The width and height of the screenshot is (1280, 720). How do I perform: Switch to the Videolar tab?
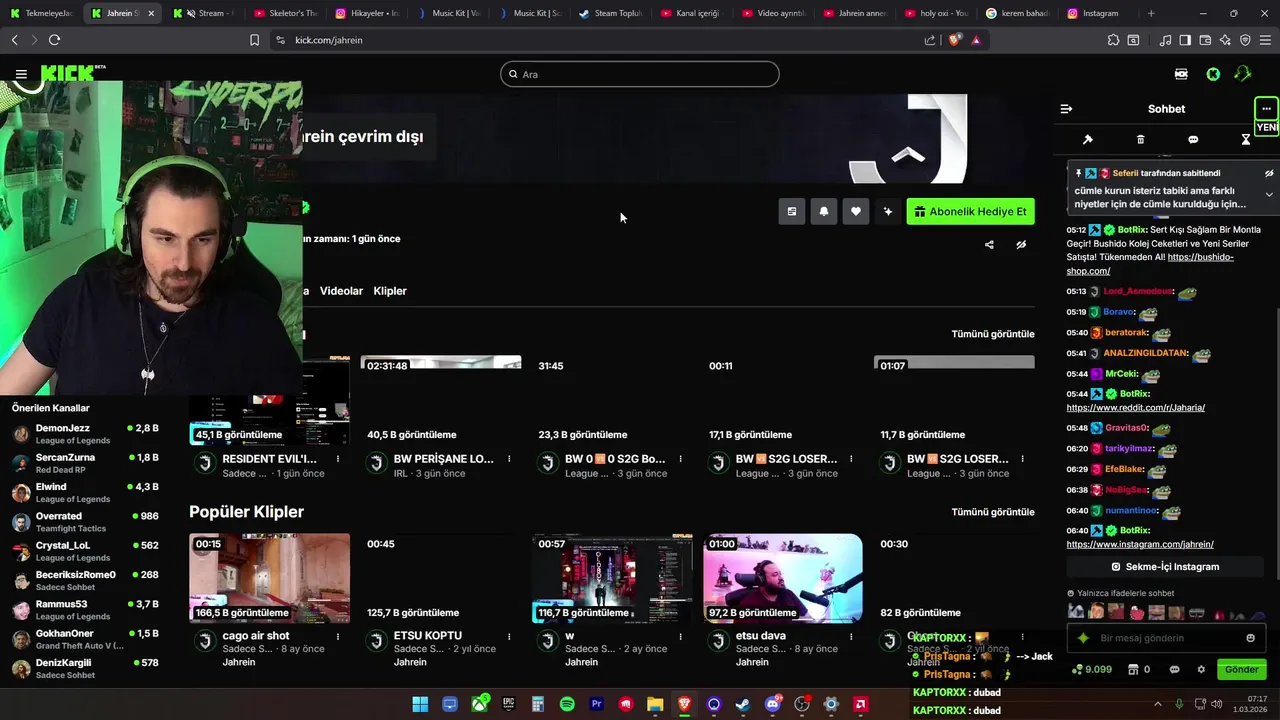341,291
